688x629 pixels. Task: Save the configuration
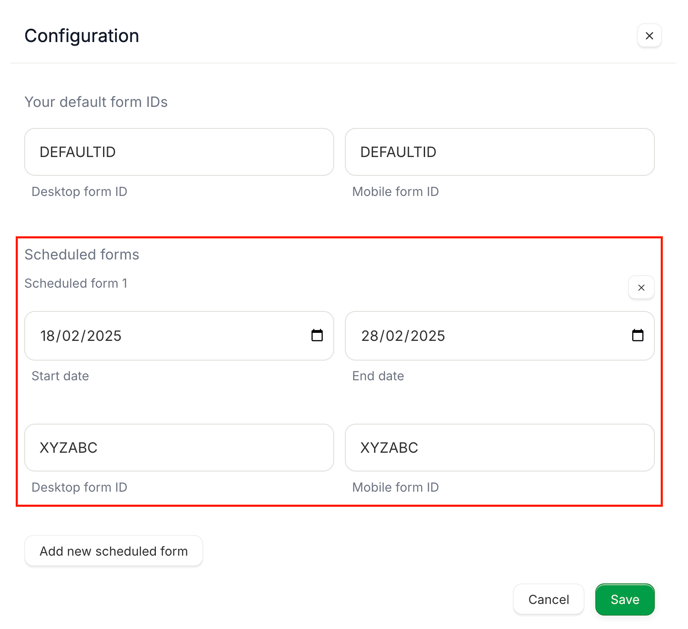click(625, 600)
